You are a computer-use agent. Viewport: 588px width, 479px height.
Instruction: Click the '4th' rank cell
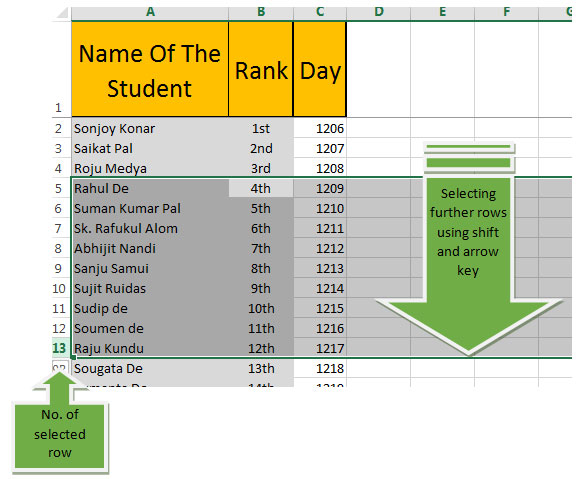[x=261, y=188]
